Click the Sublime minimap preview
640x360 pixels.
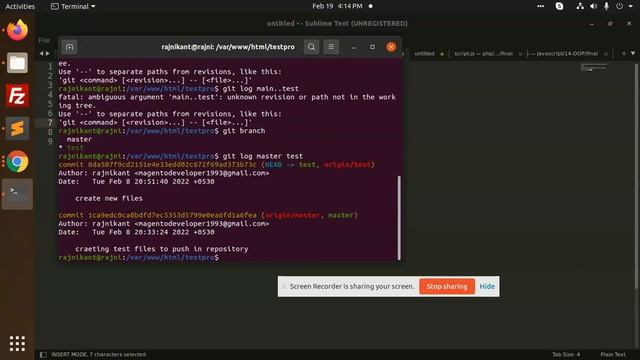pos(594,67)
